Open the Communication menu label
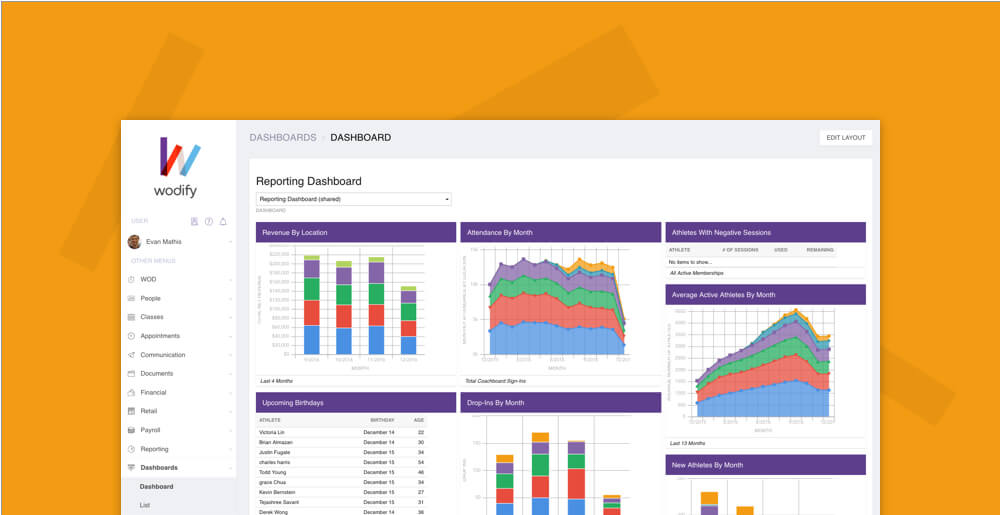This screenshot has height=515, width=1000. point(163,355)
